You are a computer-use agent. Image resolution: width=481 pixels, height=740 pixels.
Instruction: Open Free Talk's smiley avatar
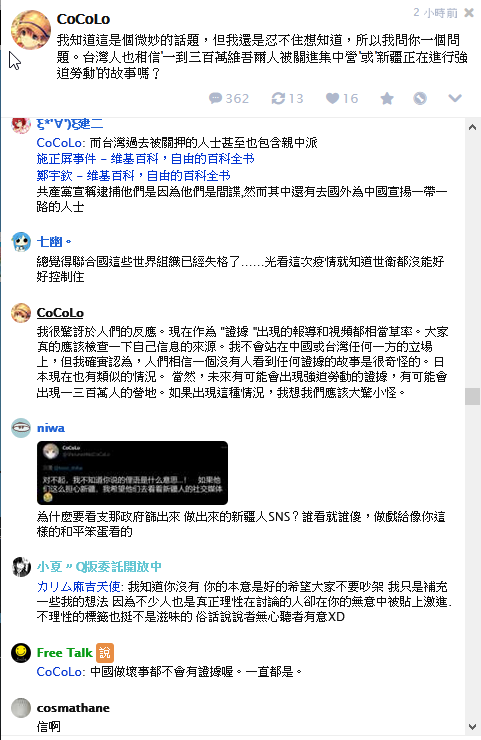pyautogui.click(x=21, y=653)
